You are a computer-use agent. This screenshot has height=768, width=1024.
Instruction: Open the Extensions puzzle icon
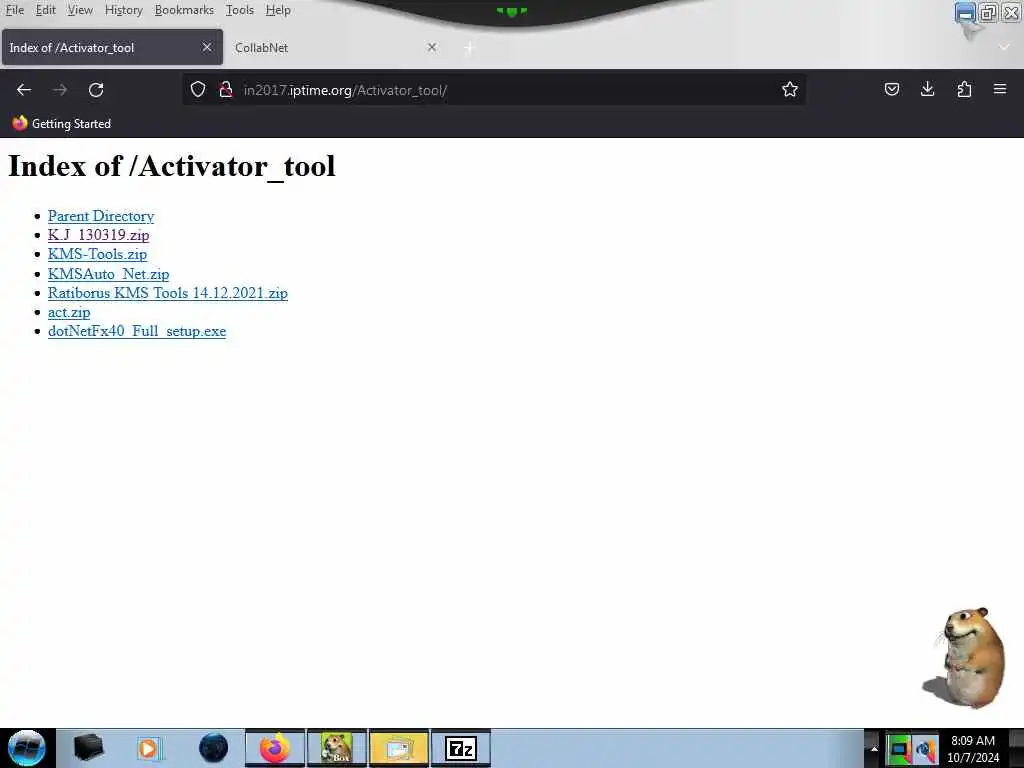(964, 89)
